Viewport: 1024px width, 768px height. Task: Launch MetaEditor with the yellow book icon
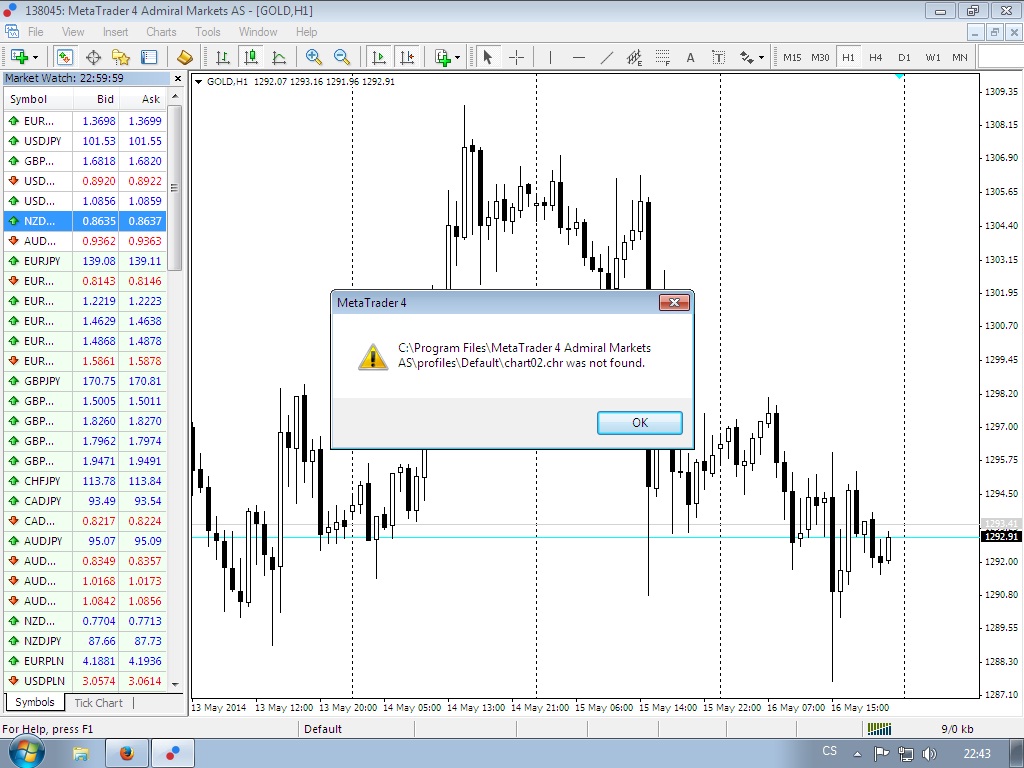click(184, 57)
